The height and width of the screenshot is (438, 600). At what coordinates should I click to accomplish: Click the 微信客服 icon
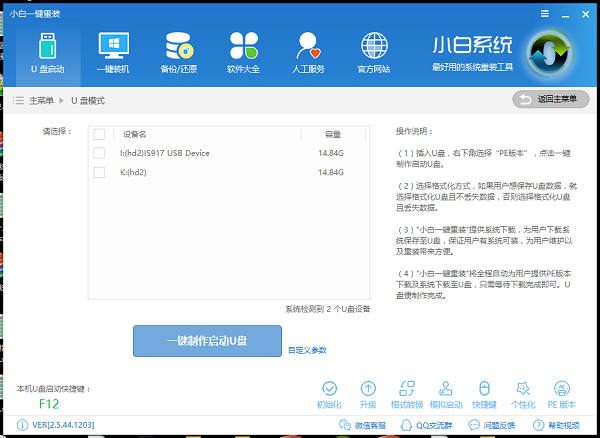(x=345, y=425)
